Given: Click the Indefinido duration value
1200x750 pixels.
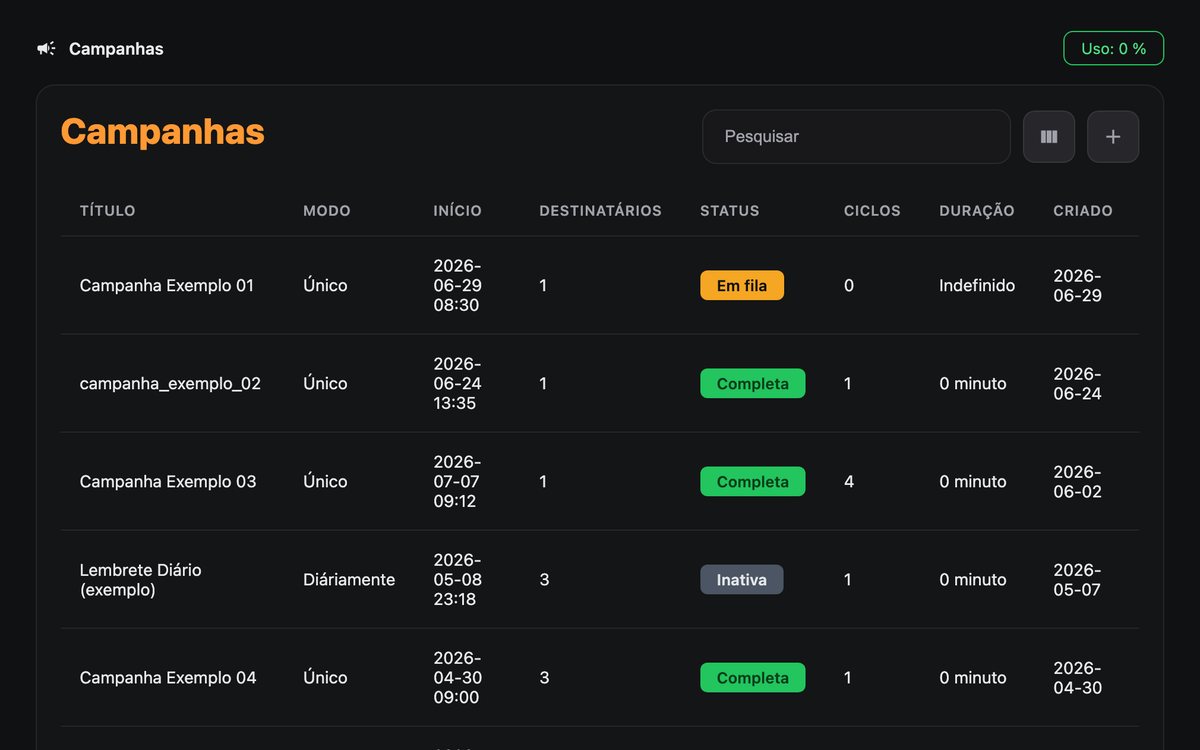Looking at the screenshot, I should [x=977, y=285].
